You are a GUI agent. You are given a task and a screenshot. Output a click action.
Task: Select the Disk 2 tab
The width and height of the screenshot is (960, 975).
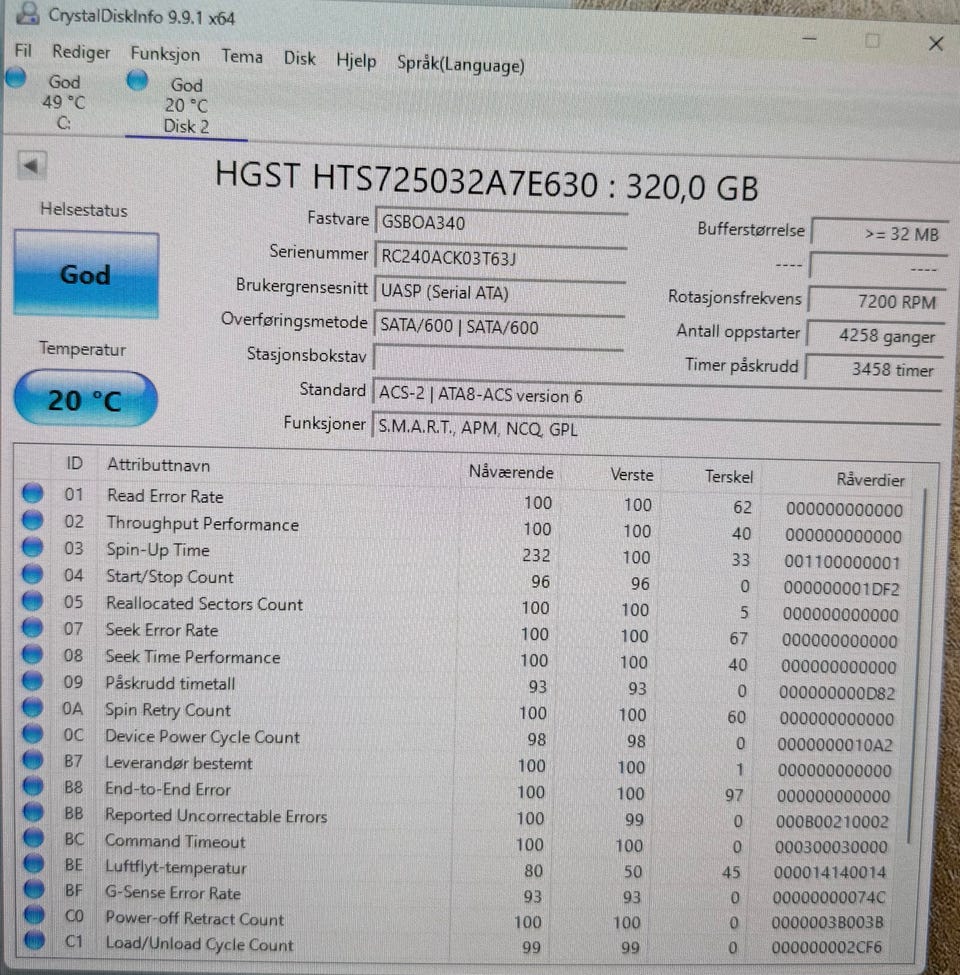[186, 105]
